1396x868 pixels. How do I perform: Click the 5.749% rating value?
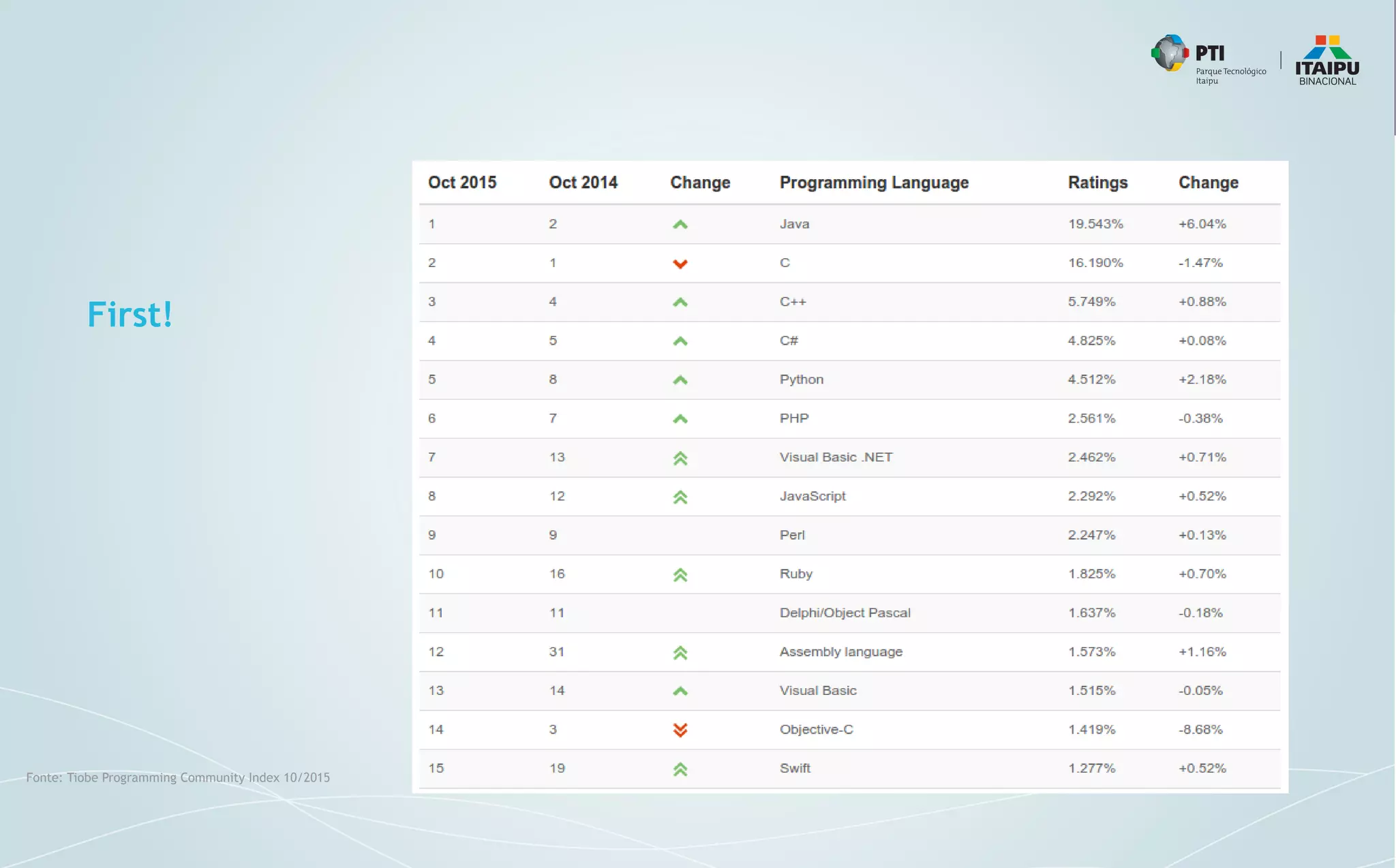(x=1091, y=302)
